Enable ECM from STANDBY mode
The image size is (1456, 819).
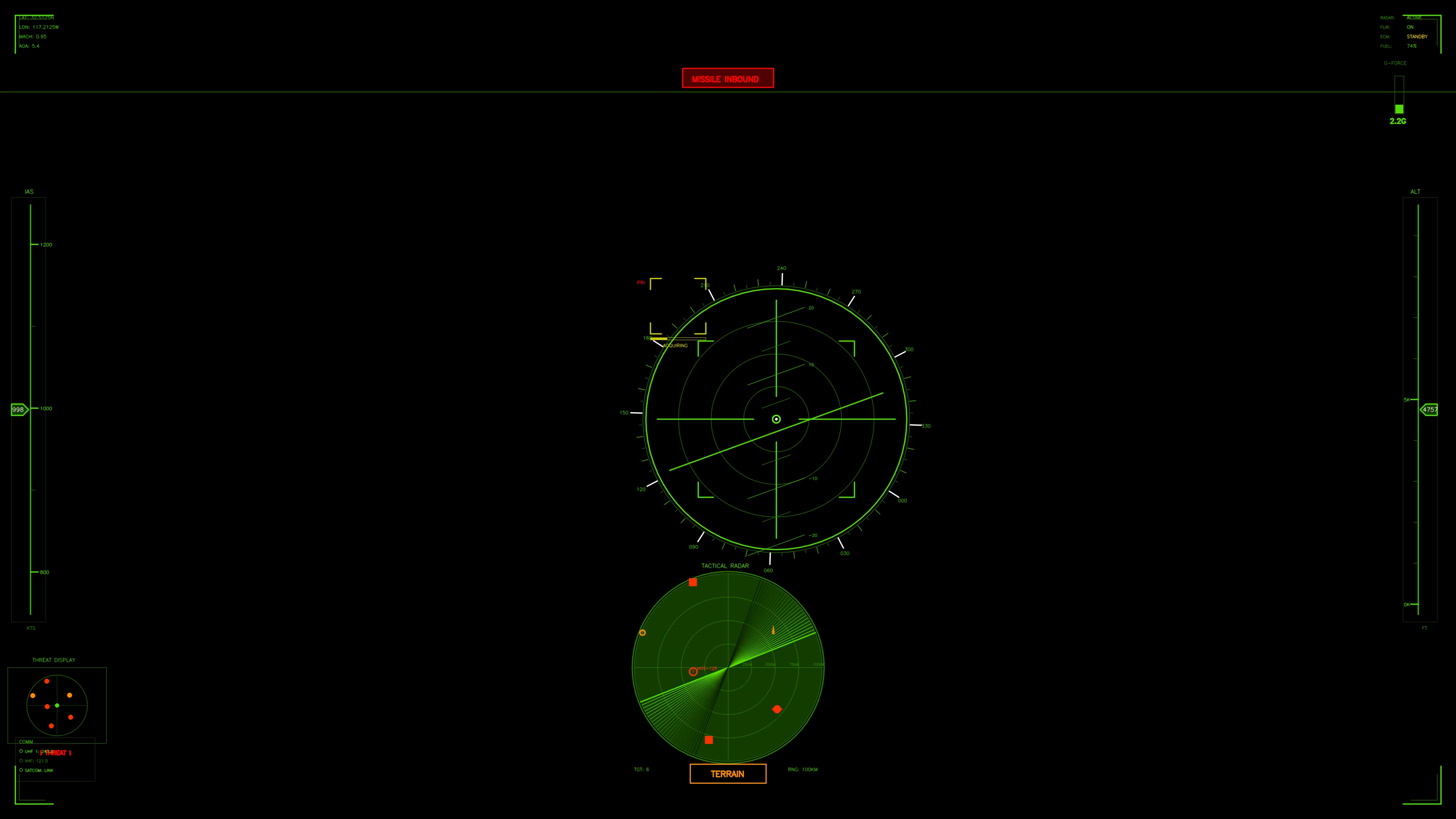[1417, 36]
